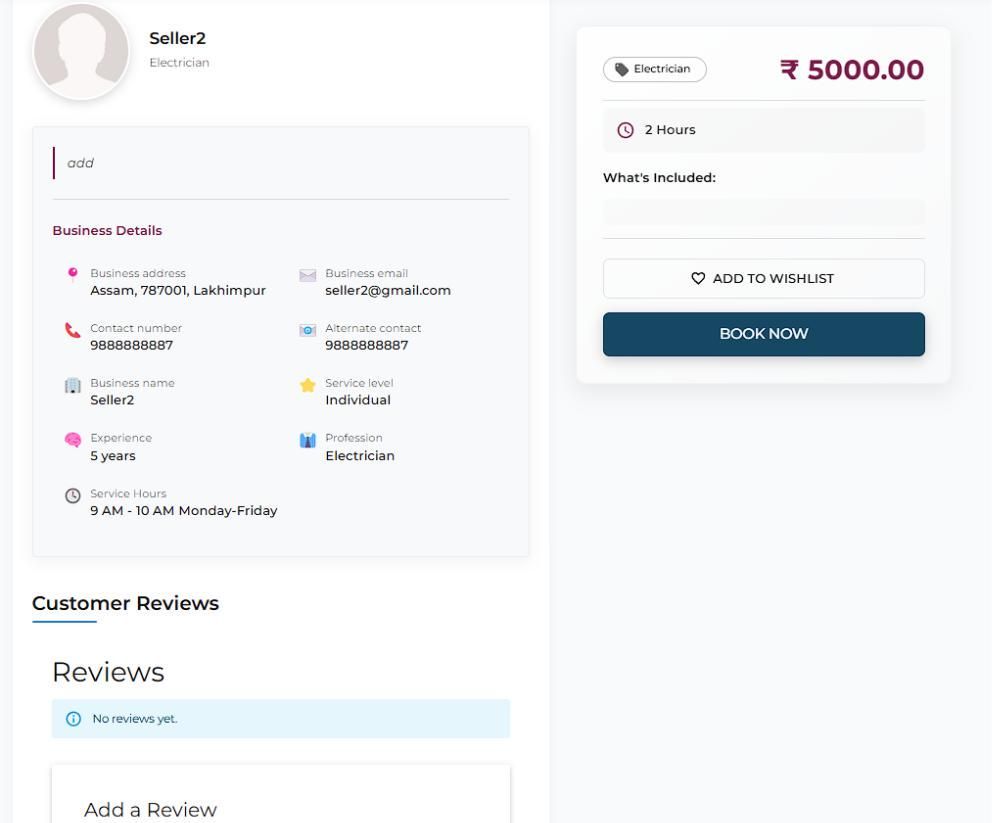Screen dimensions: 992x823
Task: Click the Seller2 profile avatar
Action: [x=81, y=50]
